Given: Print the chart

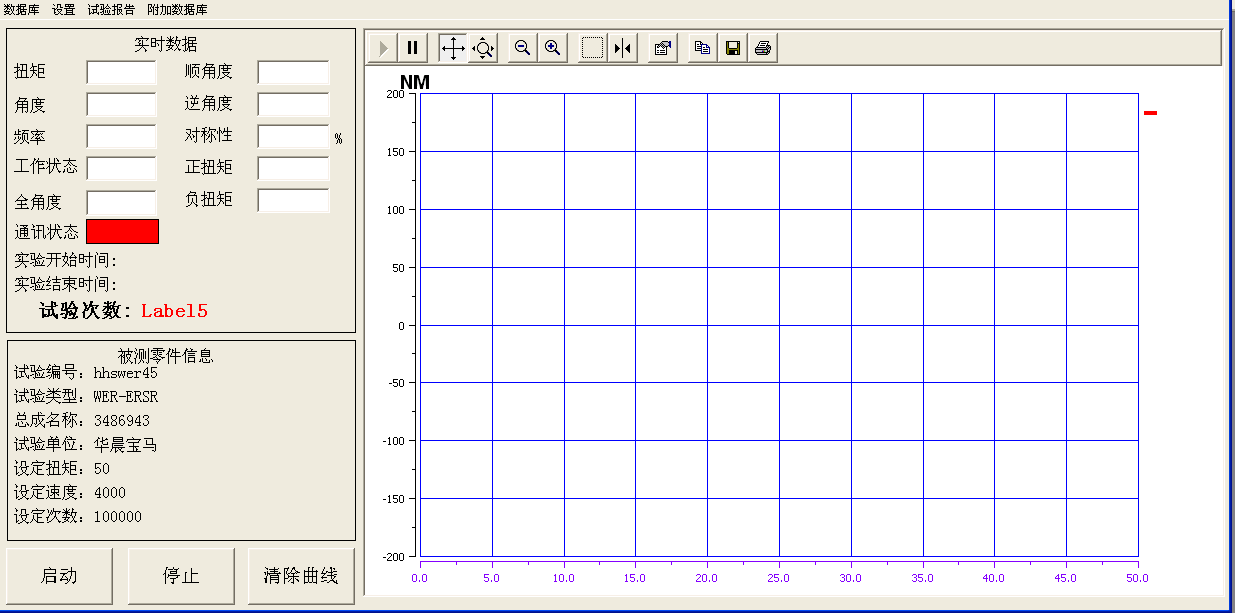Looking at the screenshot, I should [x=763, y=48].
